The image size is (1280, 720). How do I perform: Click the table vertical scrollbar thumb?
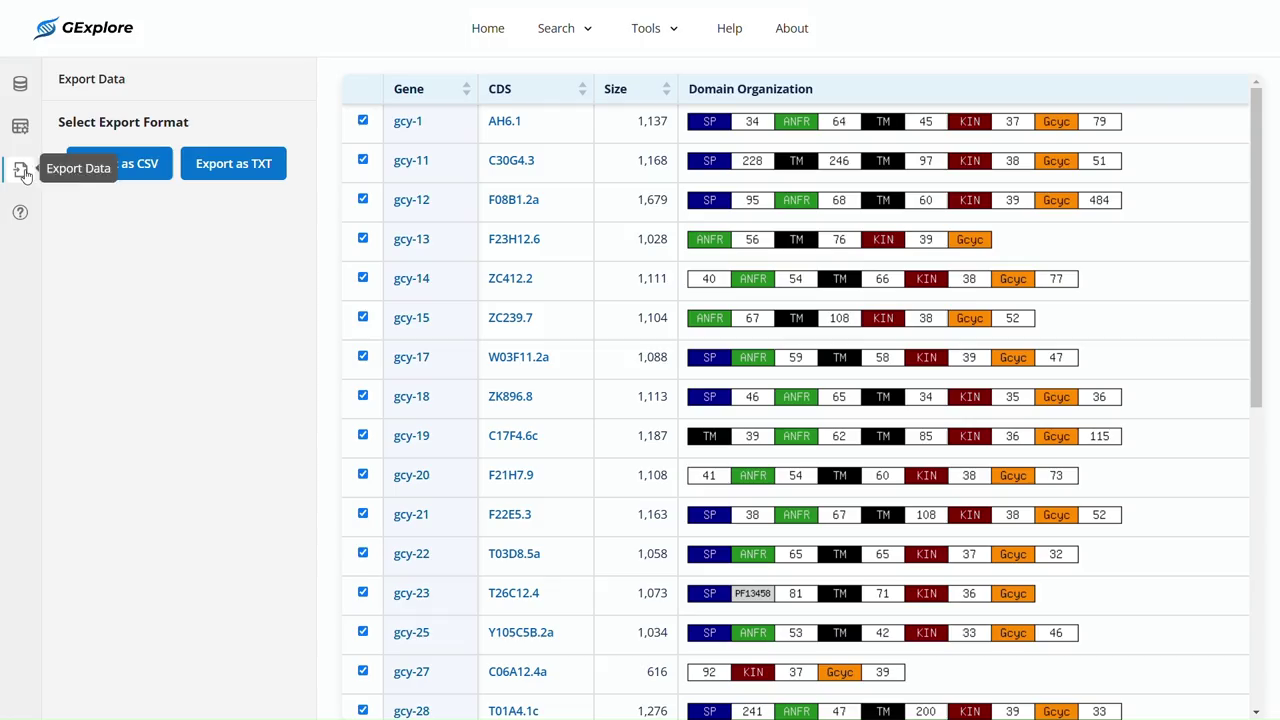point(1256,248)
